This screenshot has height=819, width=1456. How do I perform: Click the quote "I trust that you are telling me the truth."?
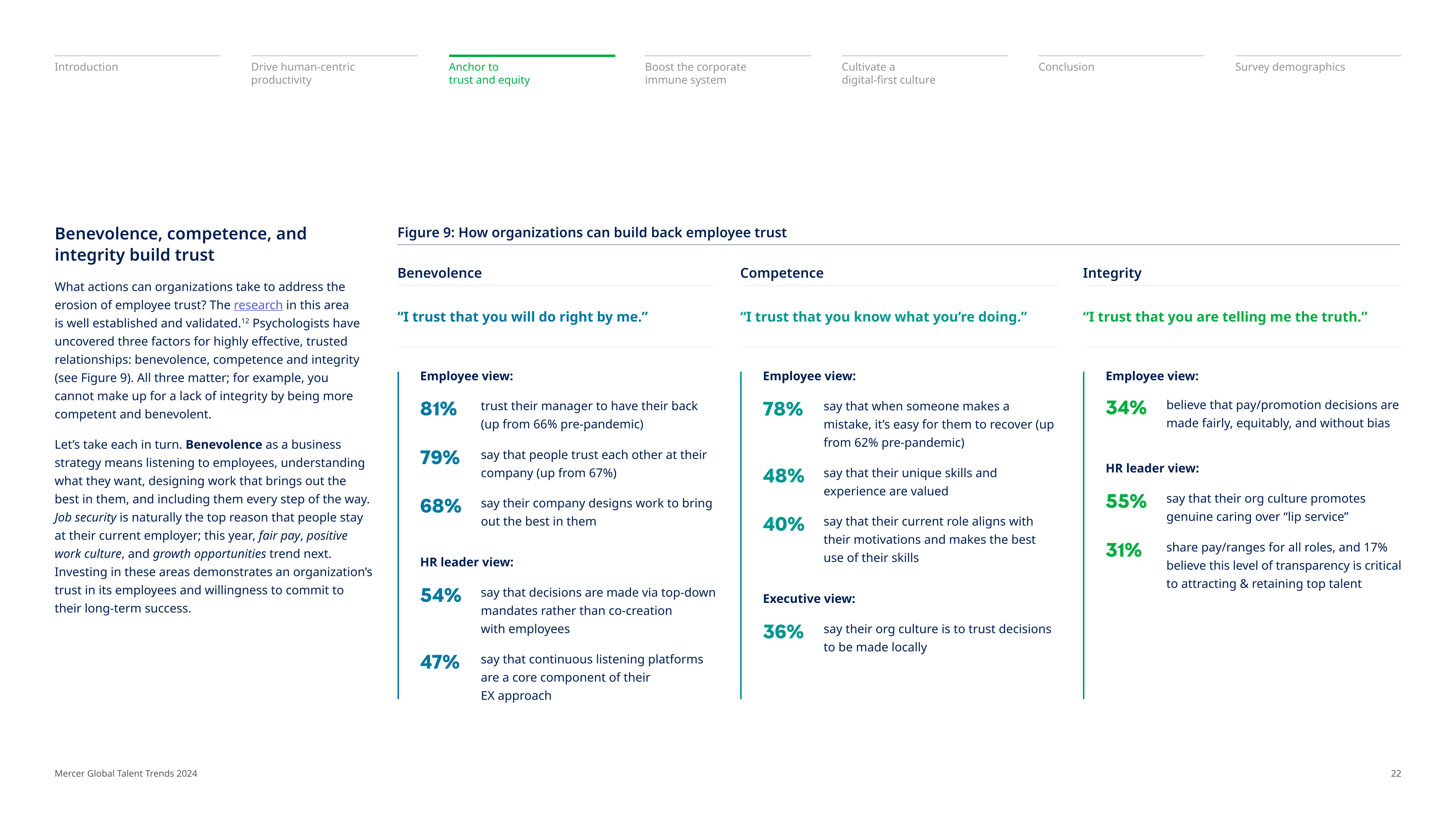tap(1225, 317)
